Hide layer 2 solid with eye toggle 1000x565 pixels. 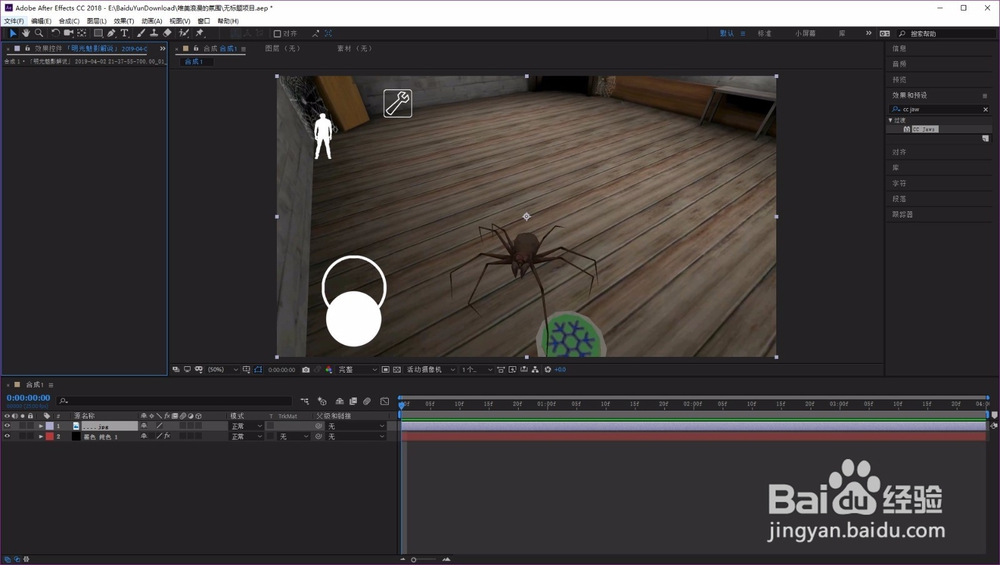point(7,437)
